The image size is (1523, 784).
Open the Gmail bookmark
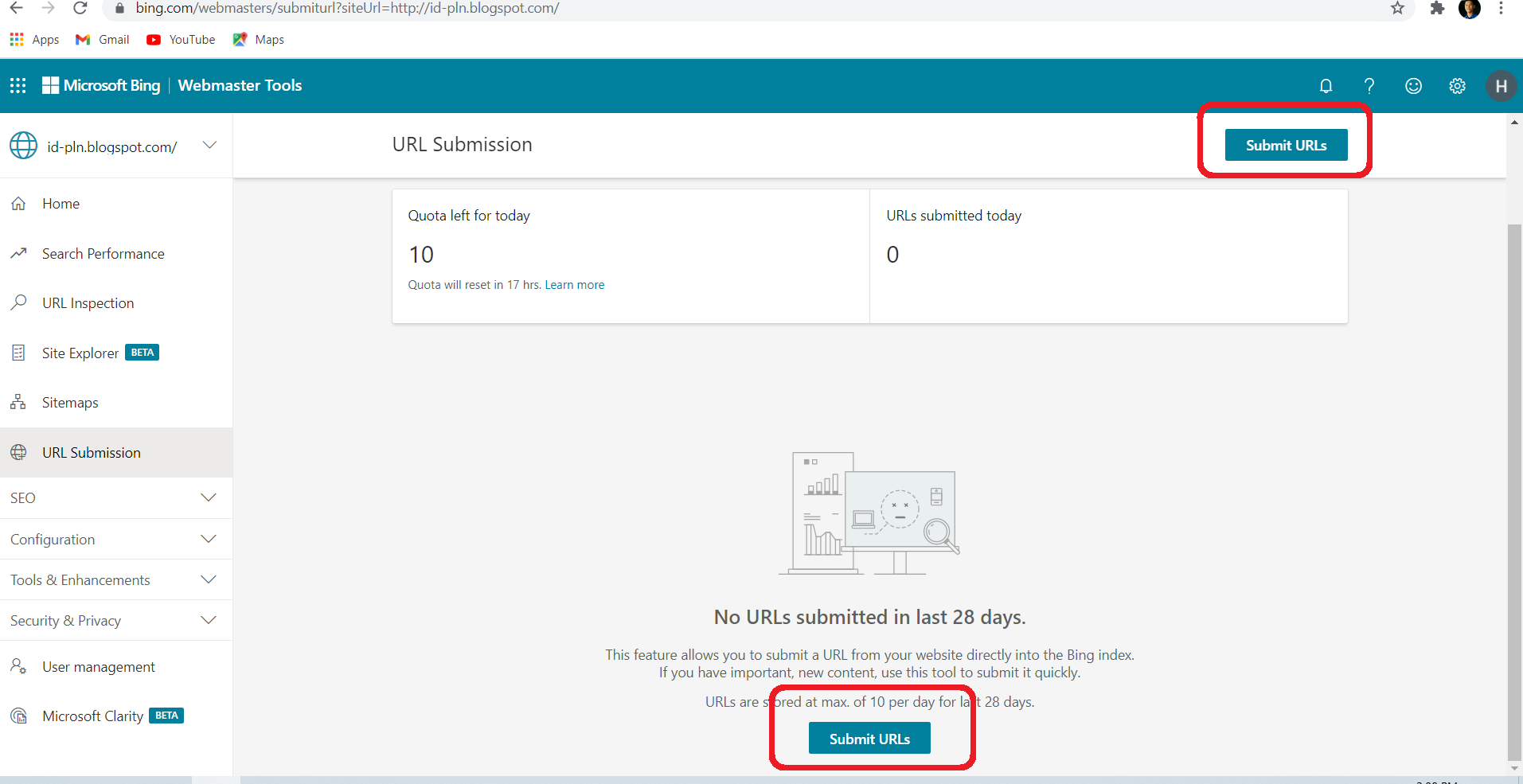pos(102,39)
